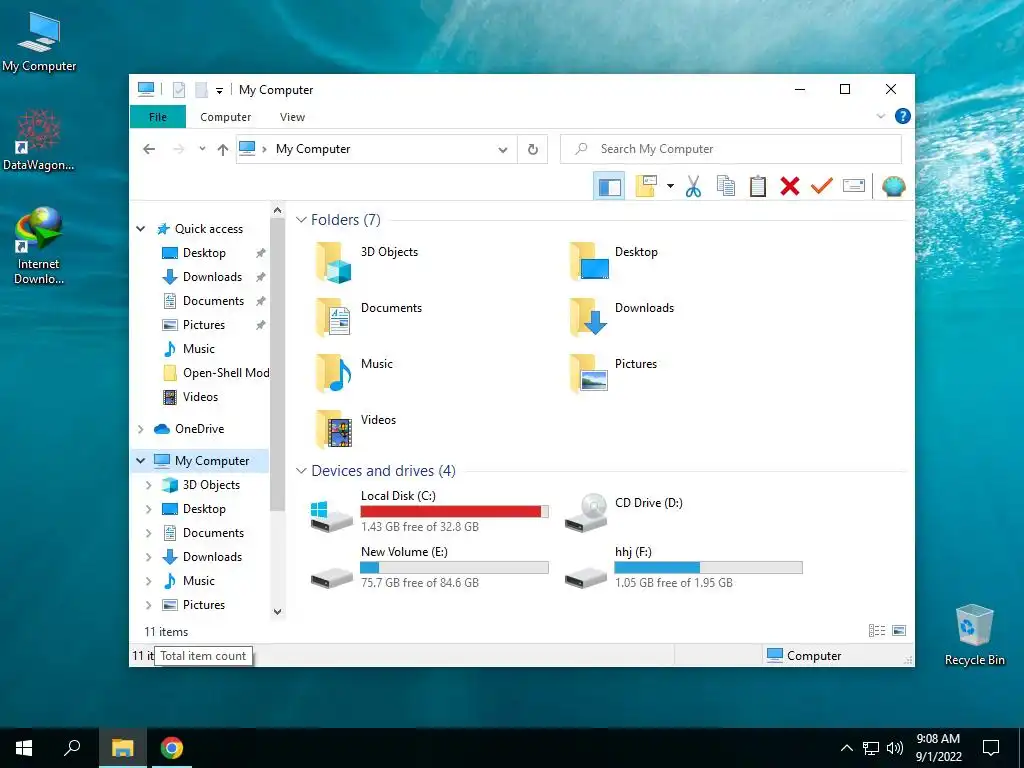Click the Copy toolbar icon
The width and height of the screenshot is (1024, 768).
point(726,187)
